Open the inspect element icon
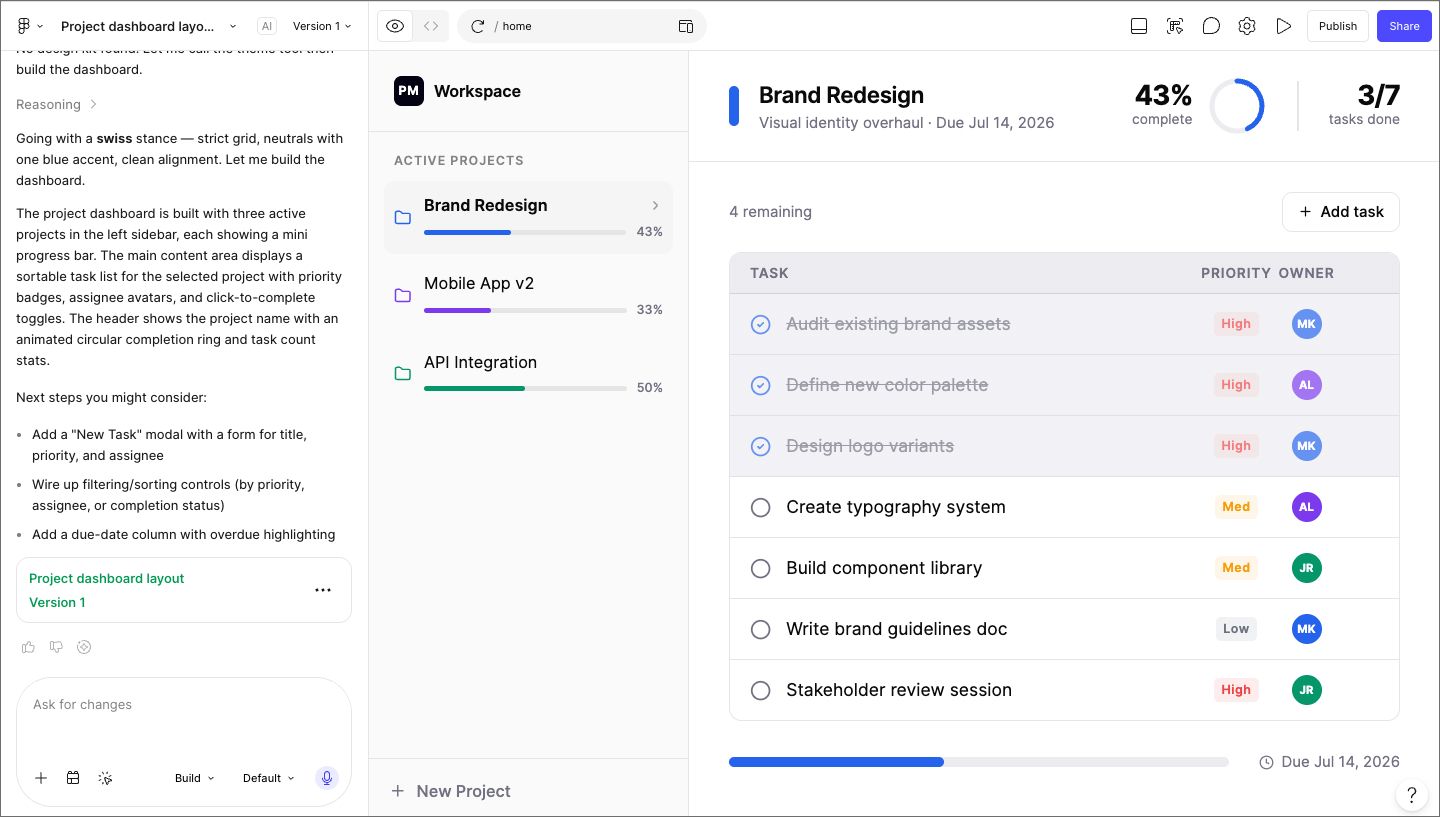 pos(1175,26)
